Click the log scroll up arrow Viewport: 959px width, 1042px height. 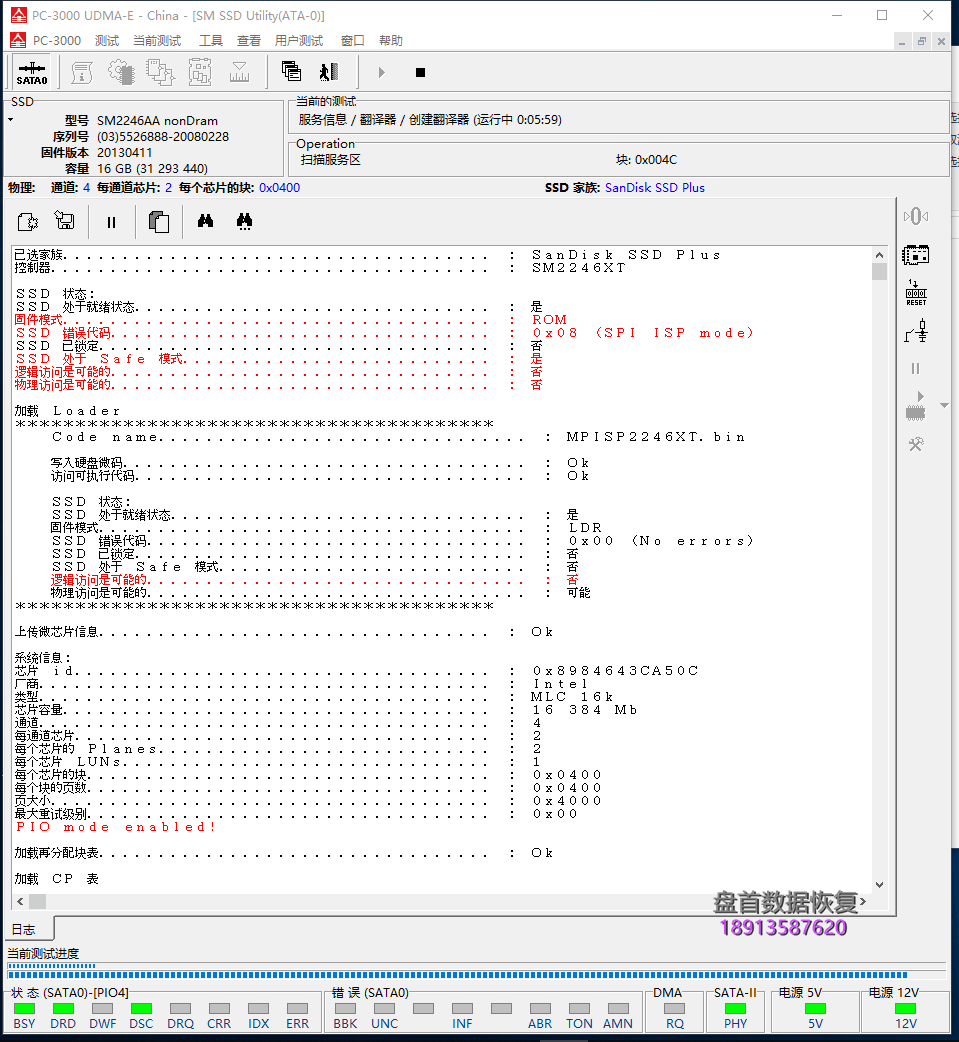click(879, 255)
